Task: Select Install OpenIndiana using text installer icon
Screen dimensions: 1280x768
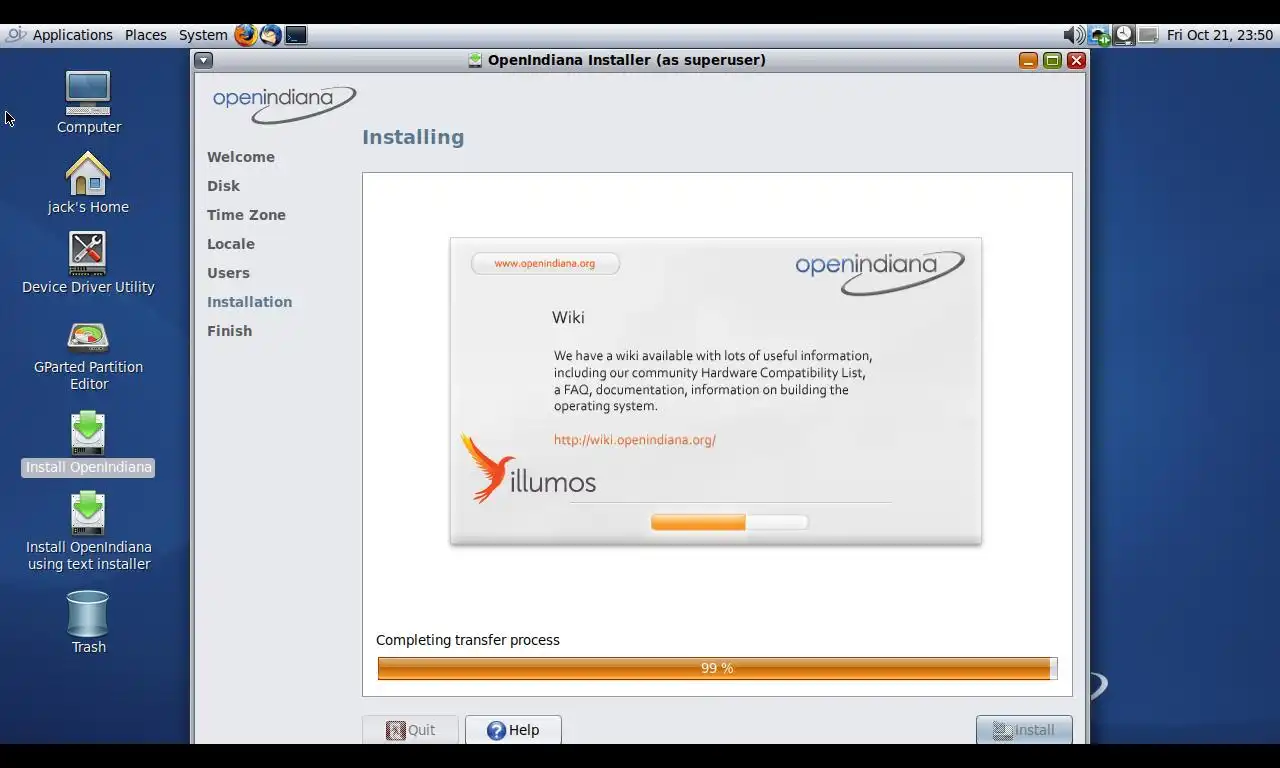Action: click(88, 531)
